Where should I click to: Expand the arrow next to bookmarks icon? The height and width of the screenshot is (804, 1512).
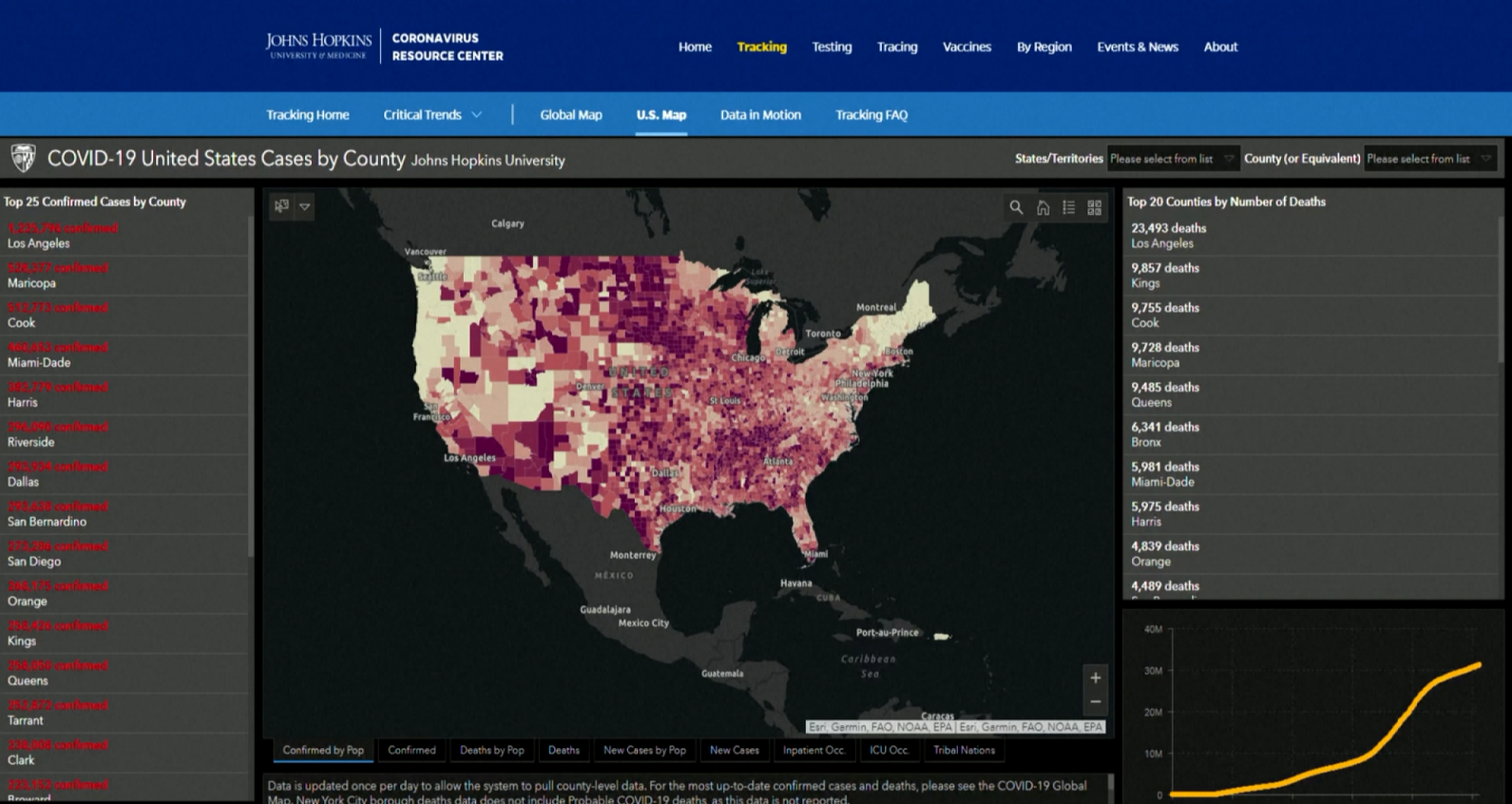click(x=305, y=206)
